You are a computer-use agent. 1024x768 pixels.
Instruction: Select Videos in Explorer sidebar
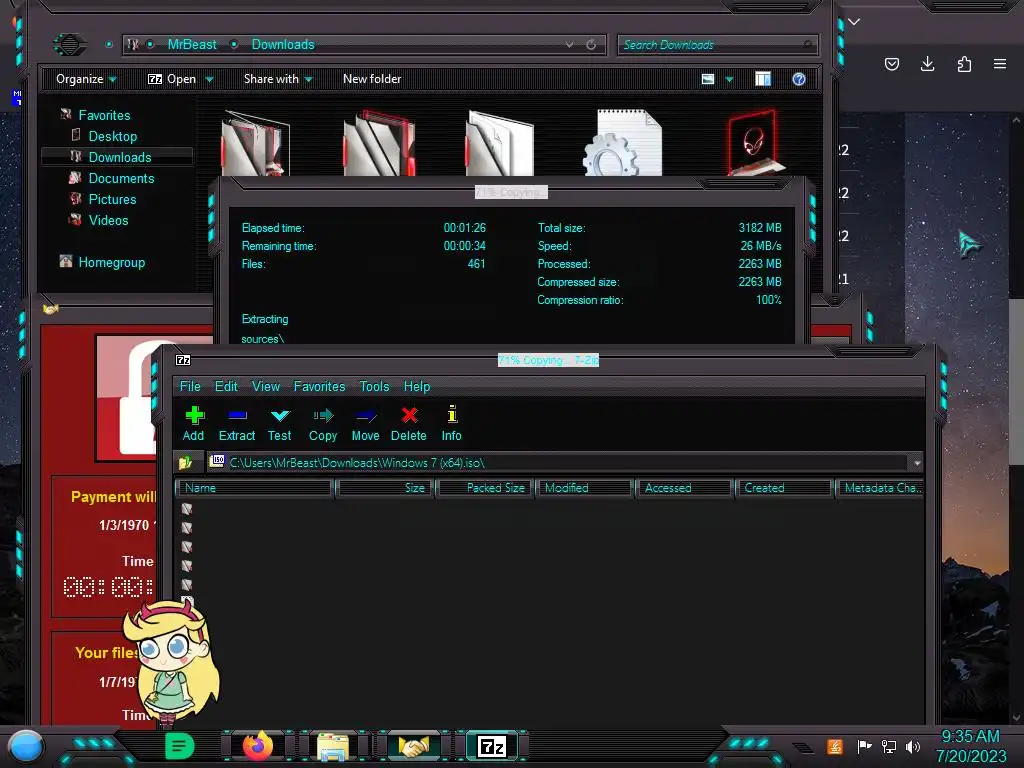(x=108, y=220)
